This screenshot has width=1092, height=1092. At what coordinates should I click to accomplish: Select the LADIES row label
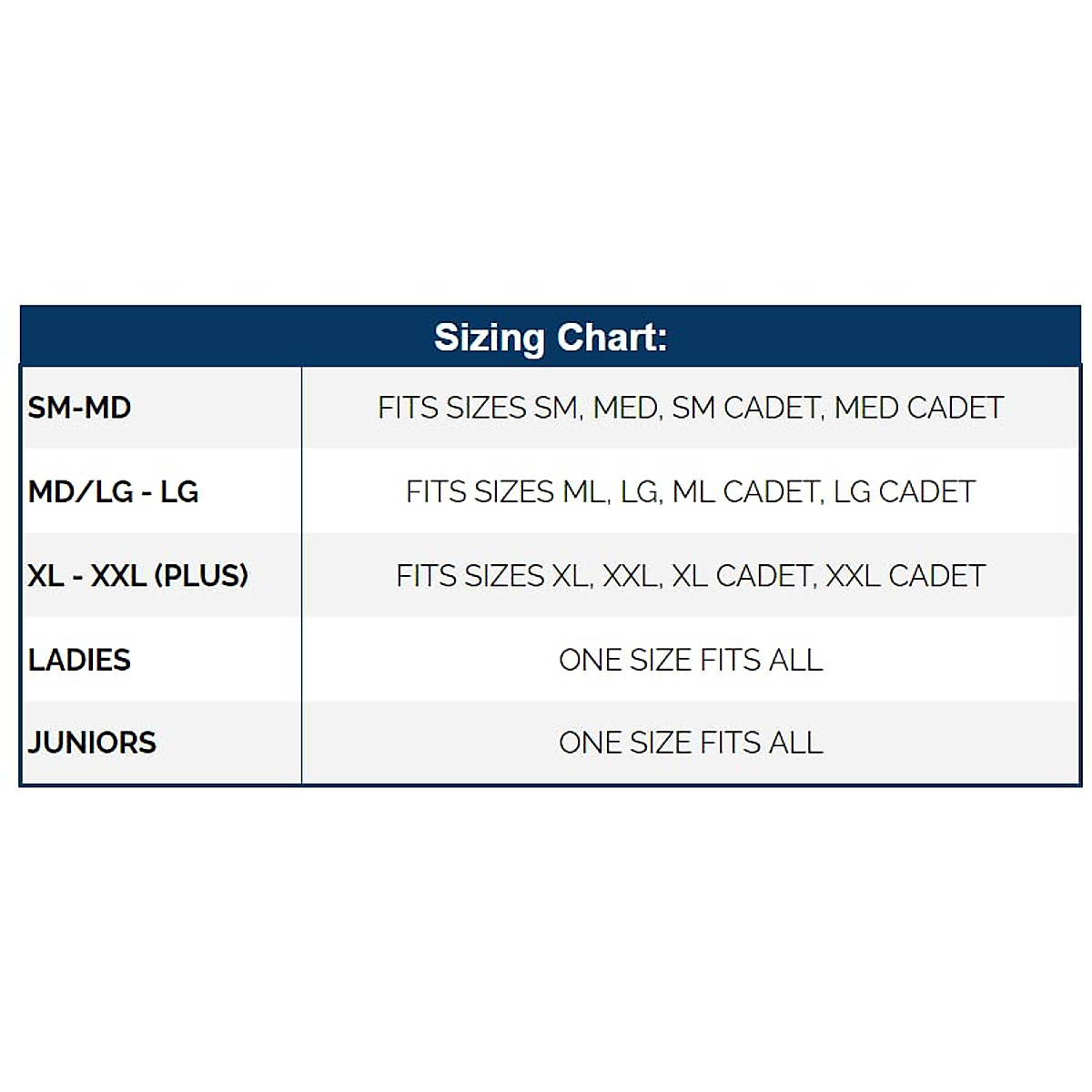(79, 660)
